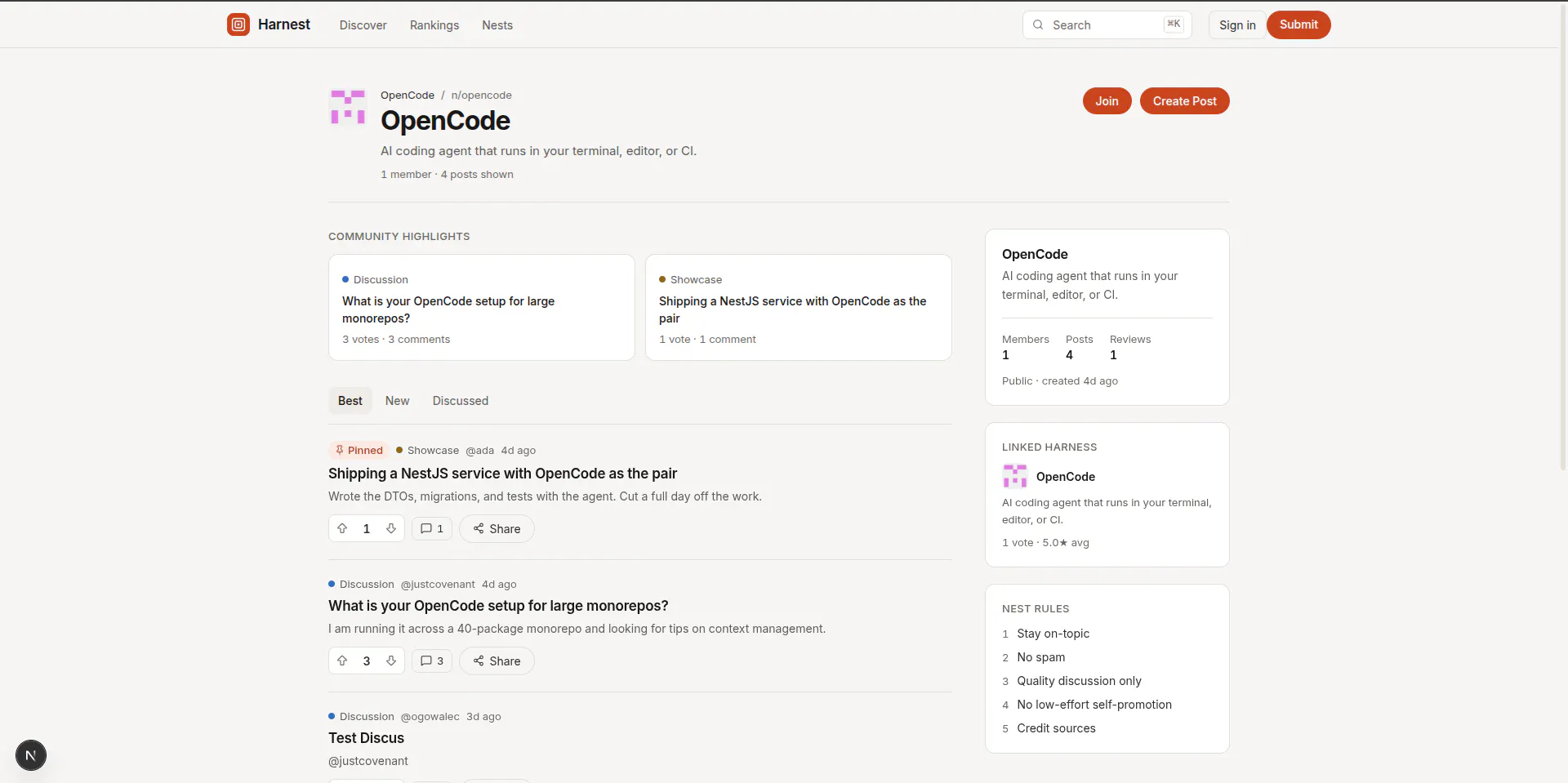This screenshot has width=1568, height=783.
Task: Click the "No spam" rule
Action: click(x=1041, y=657)
